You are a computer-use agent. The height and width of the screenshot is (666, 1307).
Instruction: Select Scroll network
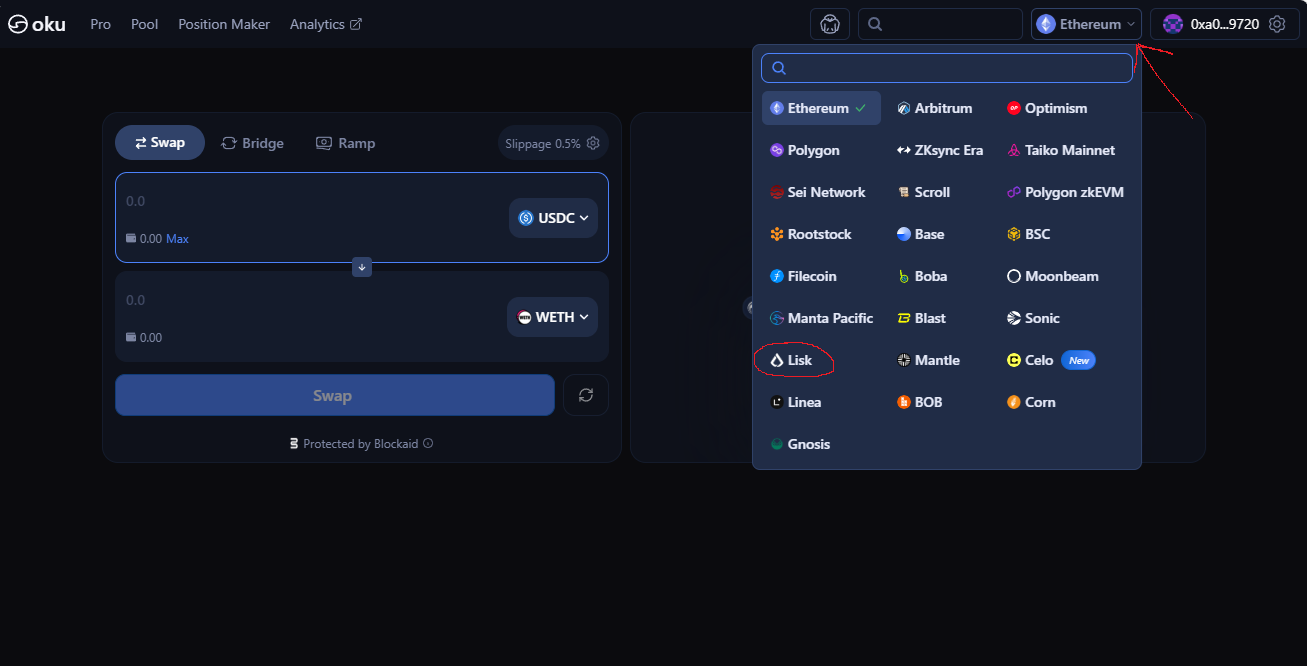(x=924, y=192)
